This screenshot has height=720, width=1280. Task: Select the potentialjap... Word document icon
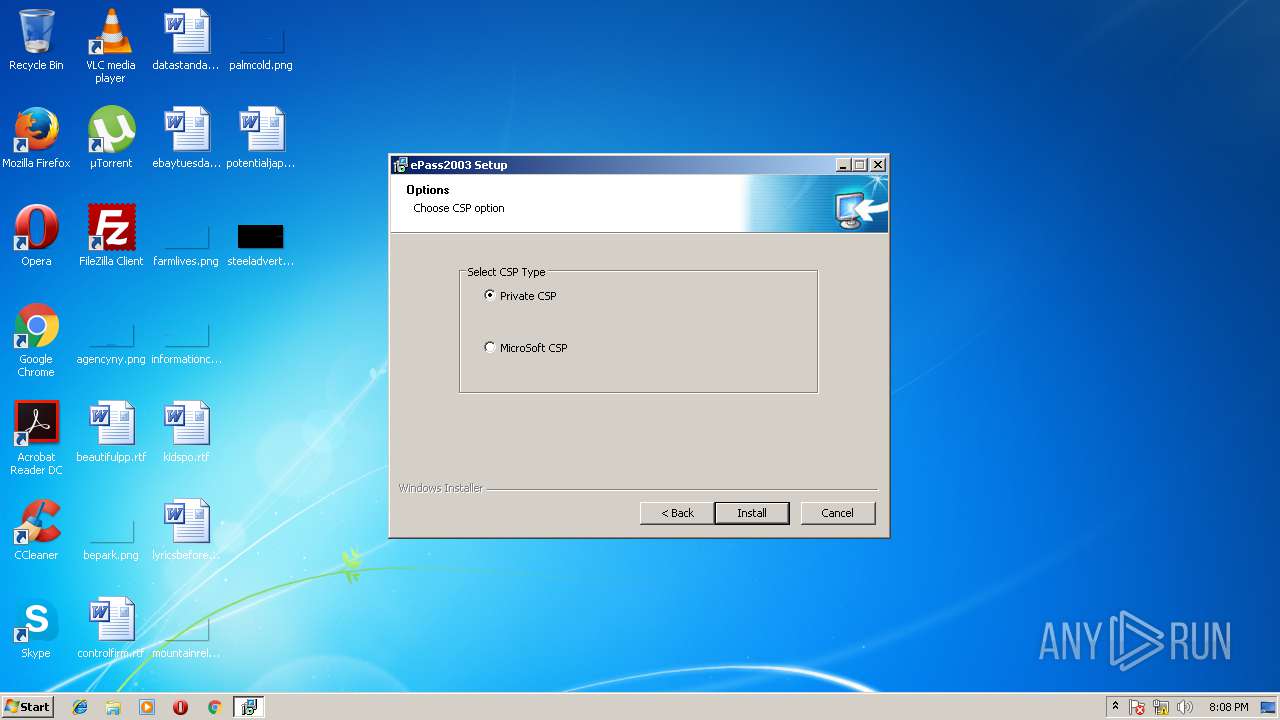click(x=261, y=138)
